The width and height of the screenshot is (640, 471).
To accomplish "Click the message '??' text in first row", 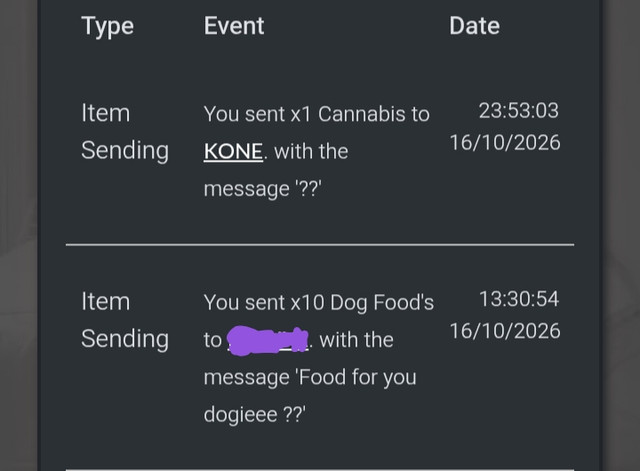I will point(262,189).
